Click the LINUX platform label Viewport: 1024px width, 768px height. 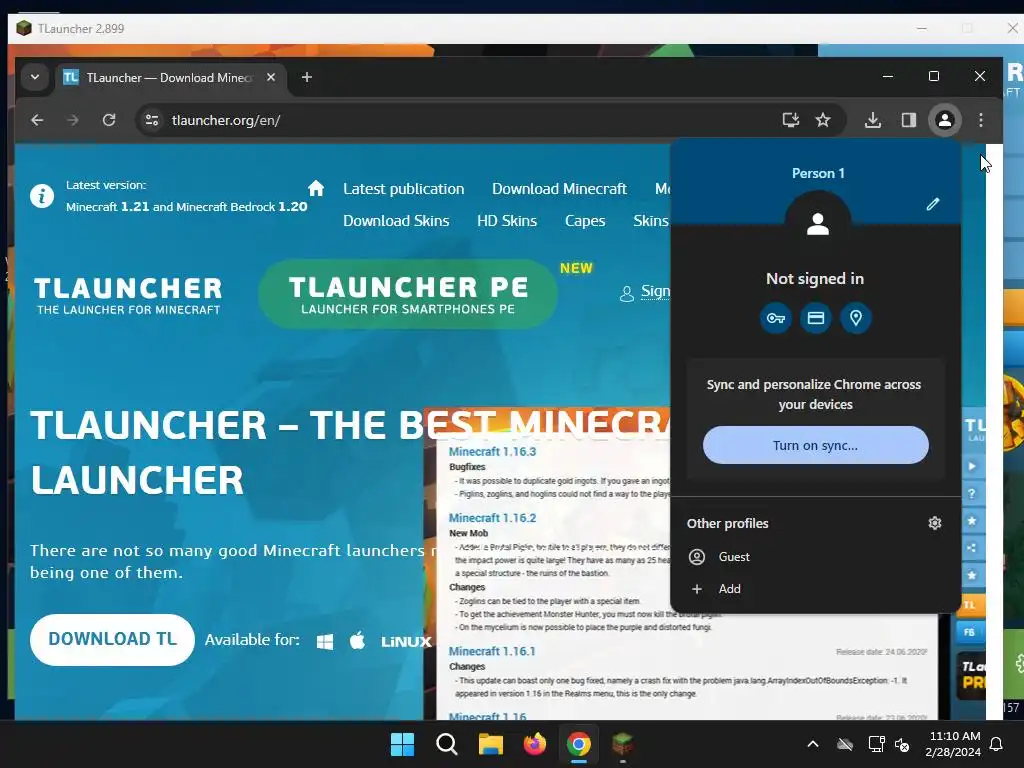pos(406,642)
